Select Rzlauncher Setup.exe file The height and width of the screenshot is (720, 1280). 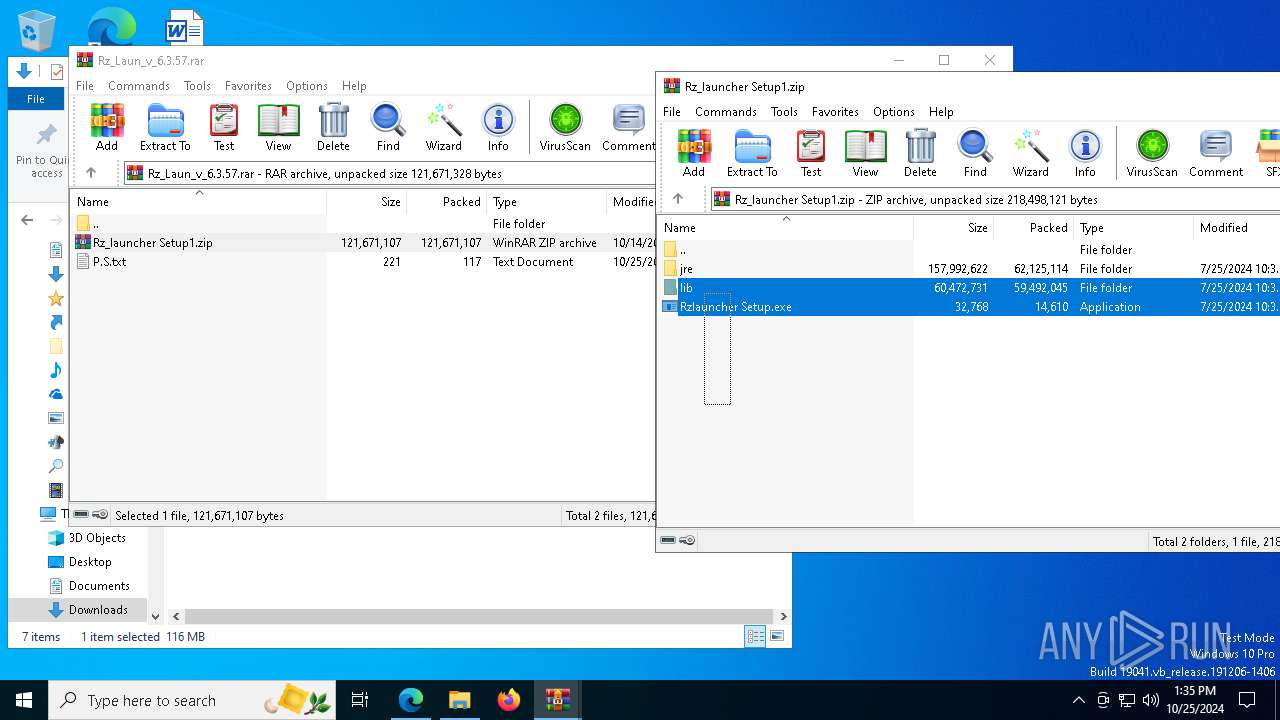coord(970,306)
